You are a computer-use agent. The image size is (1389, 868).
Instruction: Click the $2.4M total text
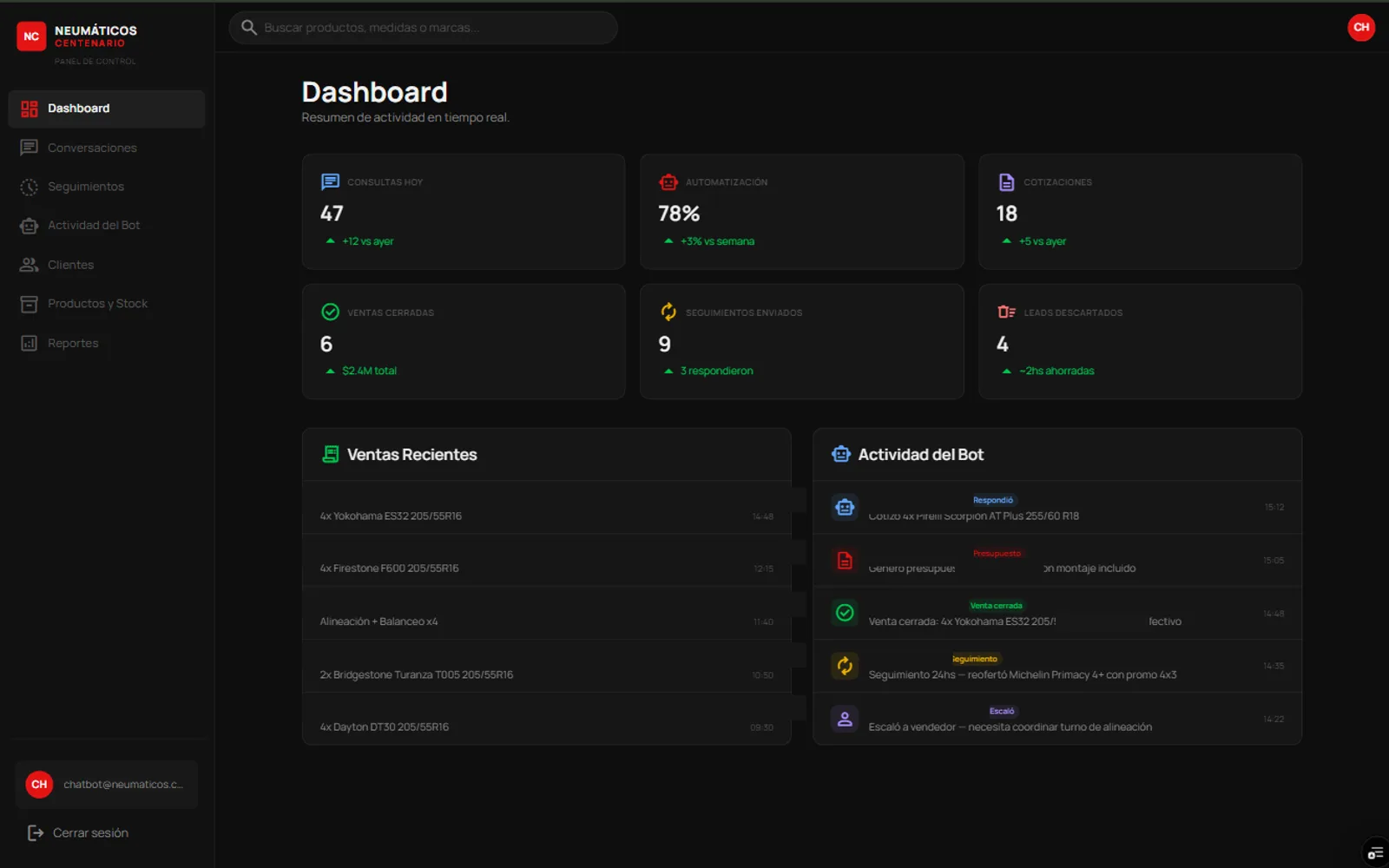(x=369, y=371)
